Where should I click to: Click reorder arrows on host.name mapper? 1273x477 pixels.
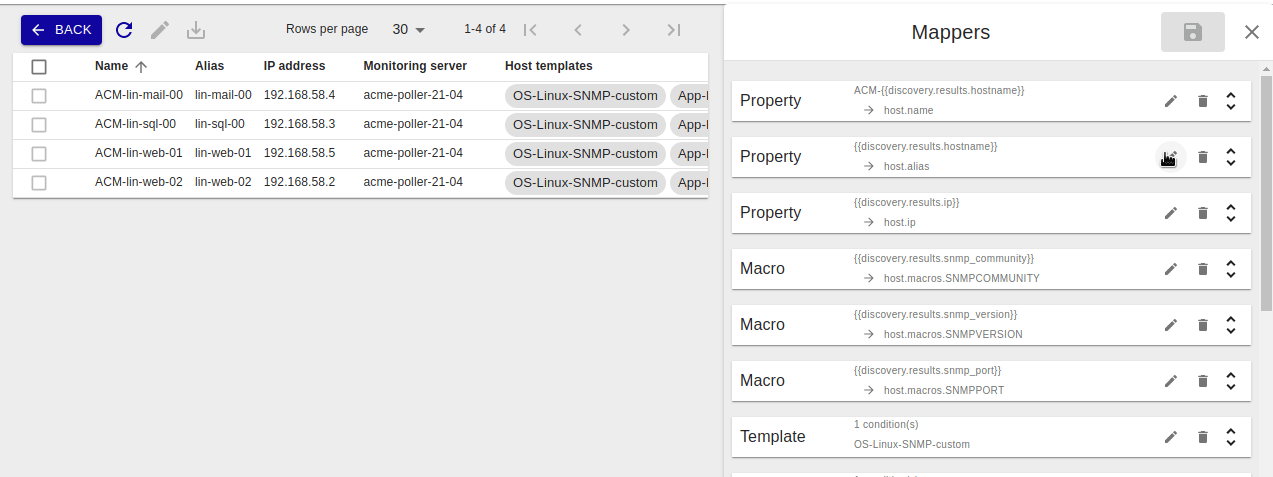(x=1231, y=101)
